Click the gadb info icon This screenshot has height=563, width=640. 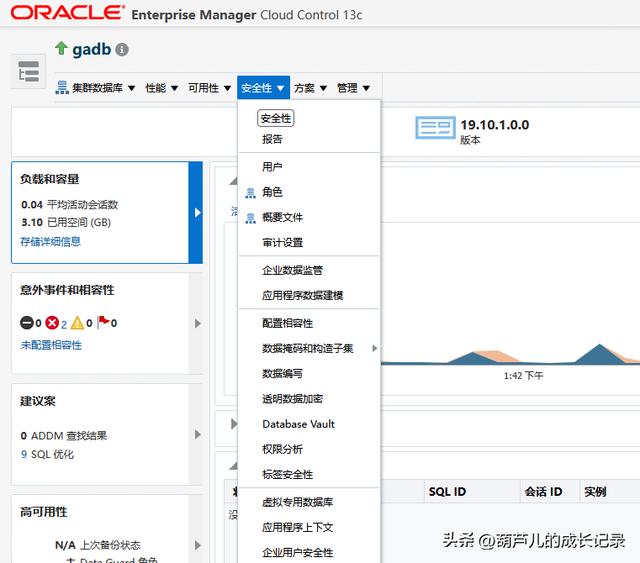click(x=122, y=50)
